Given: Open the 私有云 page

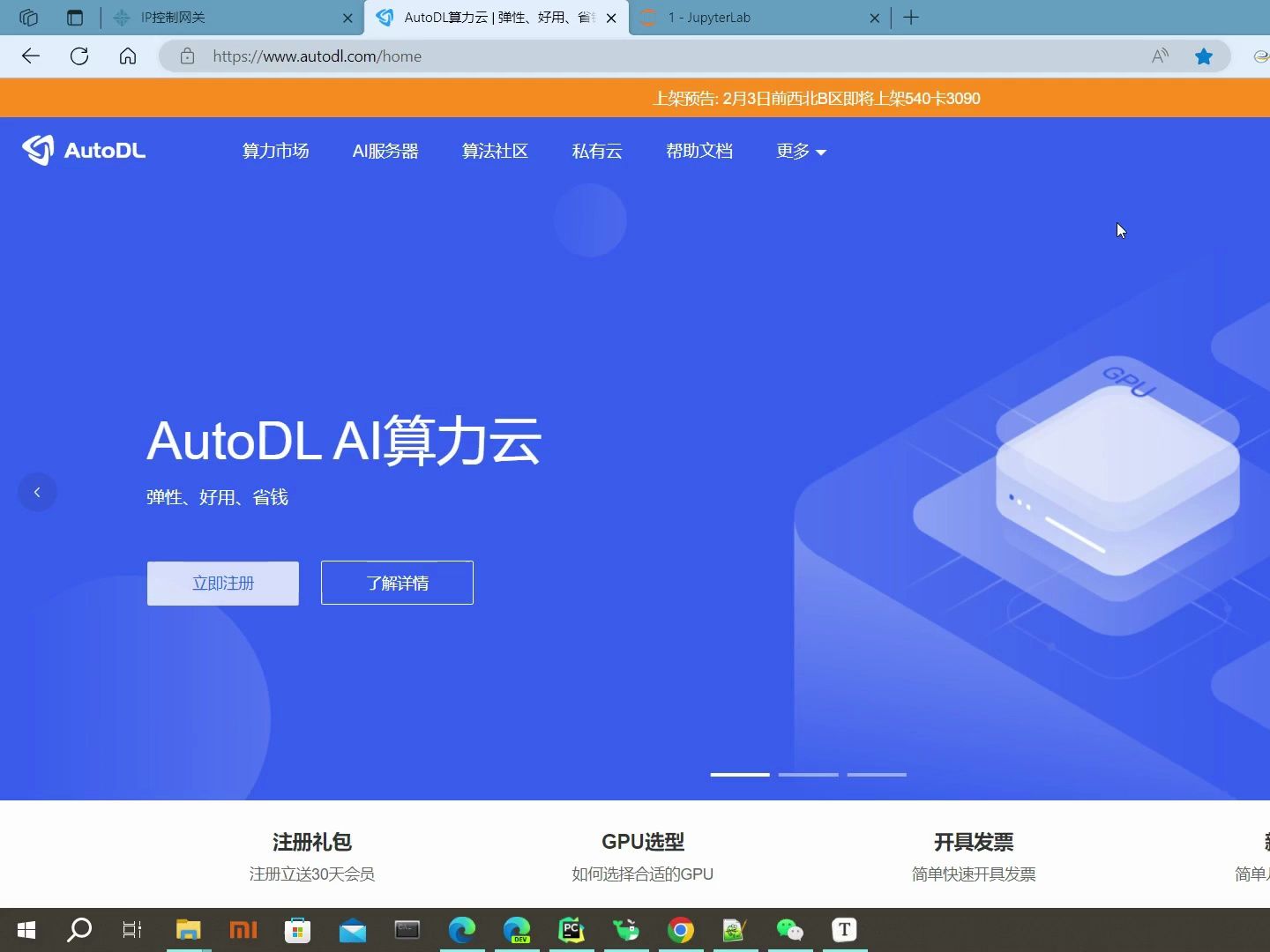Looking at the screenshot, I should click(597, 151).
